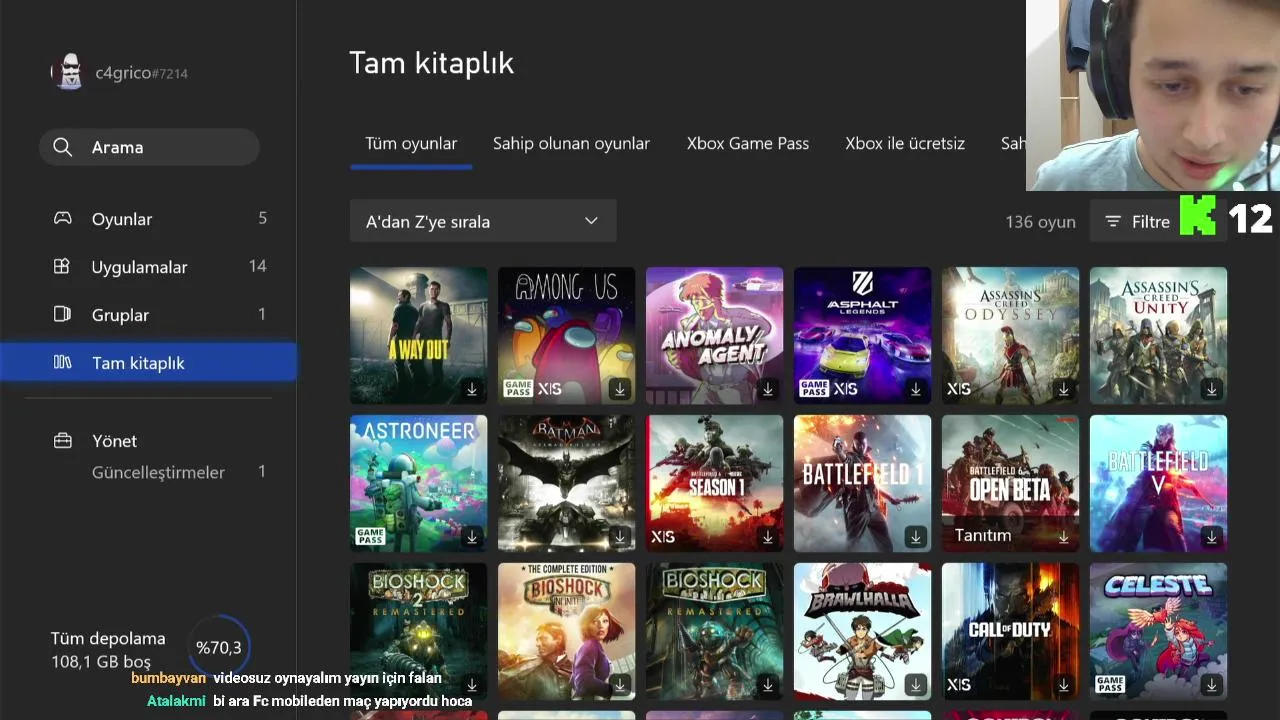1280x720 pixels.
Task: Select the Oyunlar controller icon
Action: (62, 218)
